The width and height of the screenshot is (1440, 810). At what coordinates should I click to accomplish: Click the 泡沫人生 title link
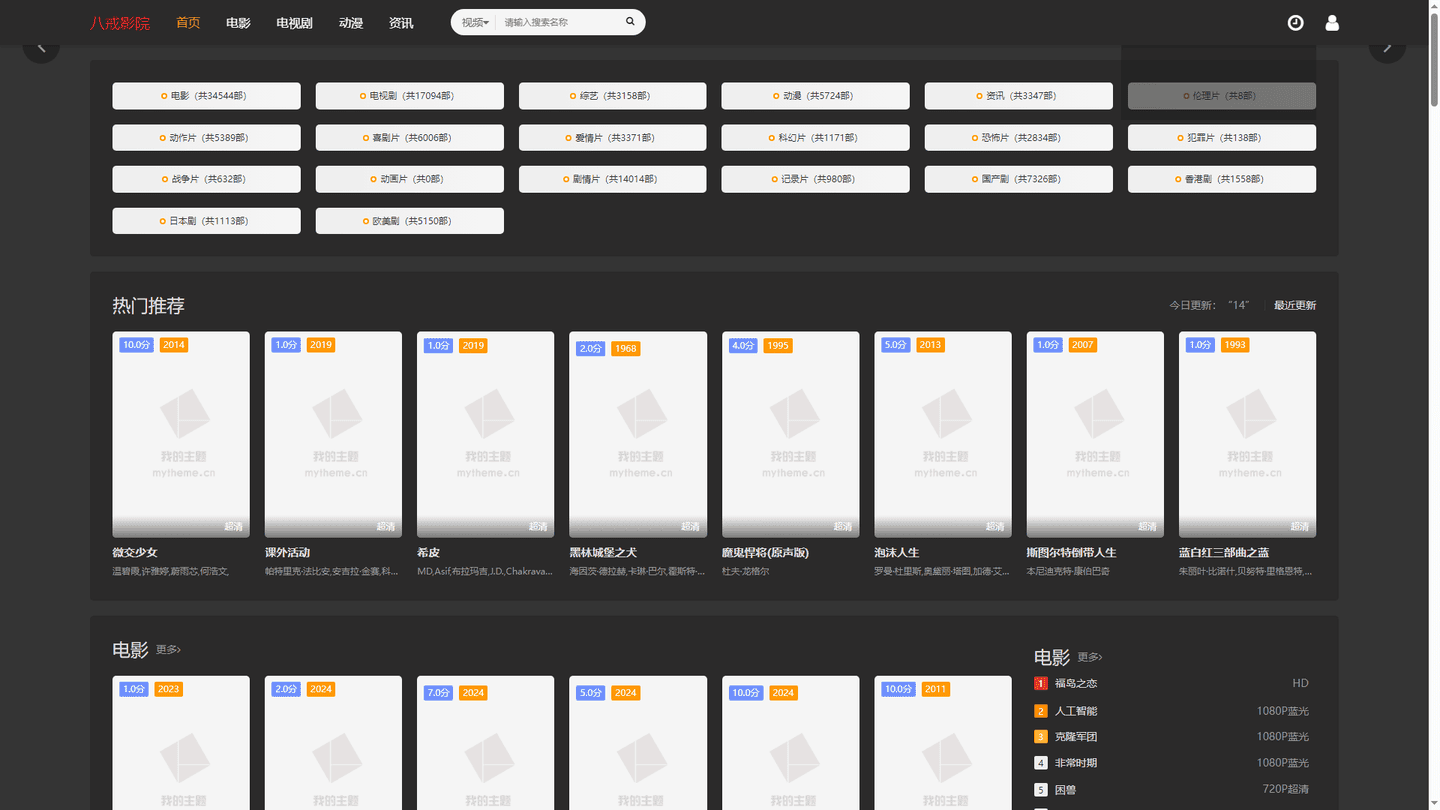point(897,552)
